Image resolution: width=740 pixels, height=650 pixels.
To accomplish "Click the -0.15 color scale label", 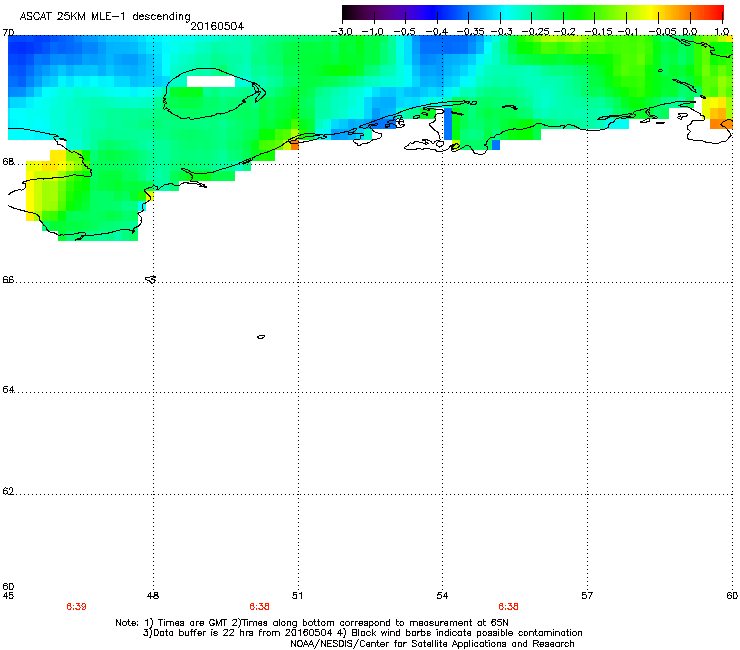I will point(598,32).
